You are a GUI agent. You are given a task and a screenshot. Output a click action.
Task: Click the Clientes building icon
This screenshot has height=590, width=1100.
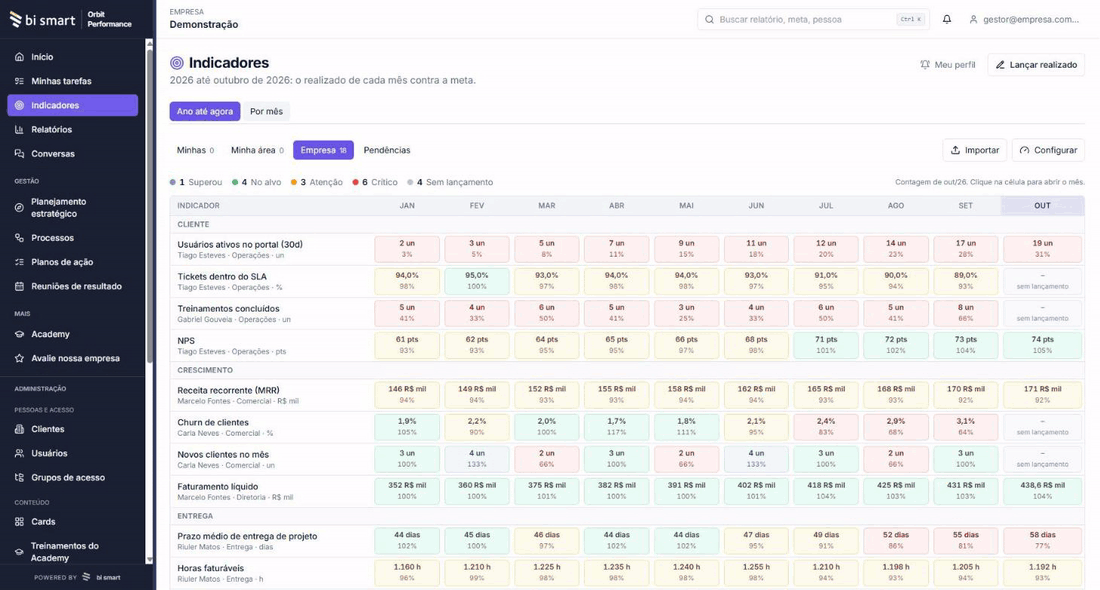(20, 429)
